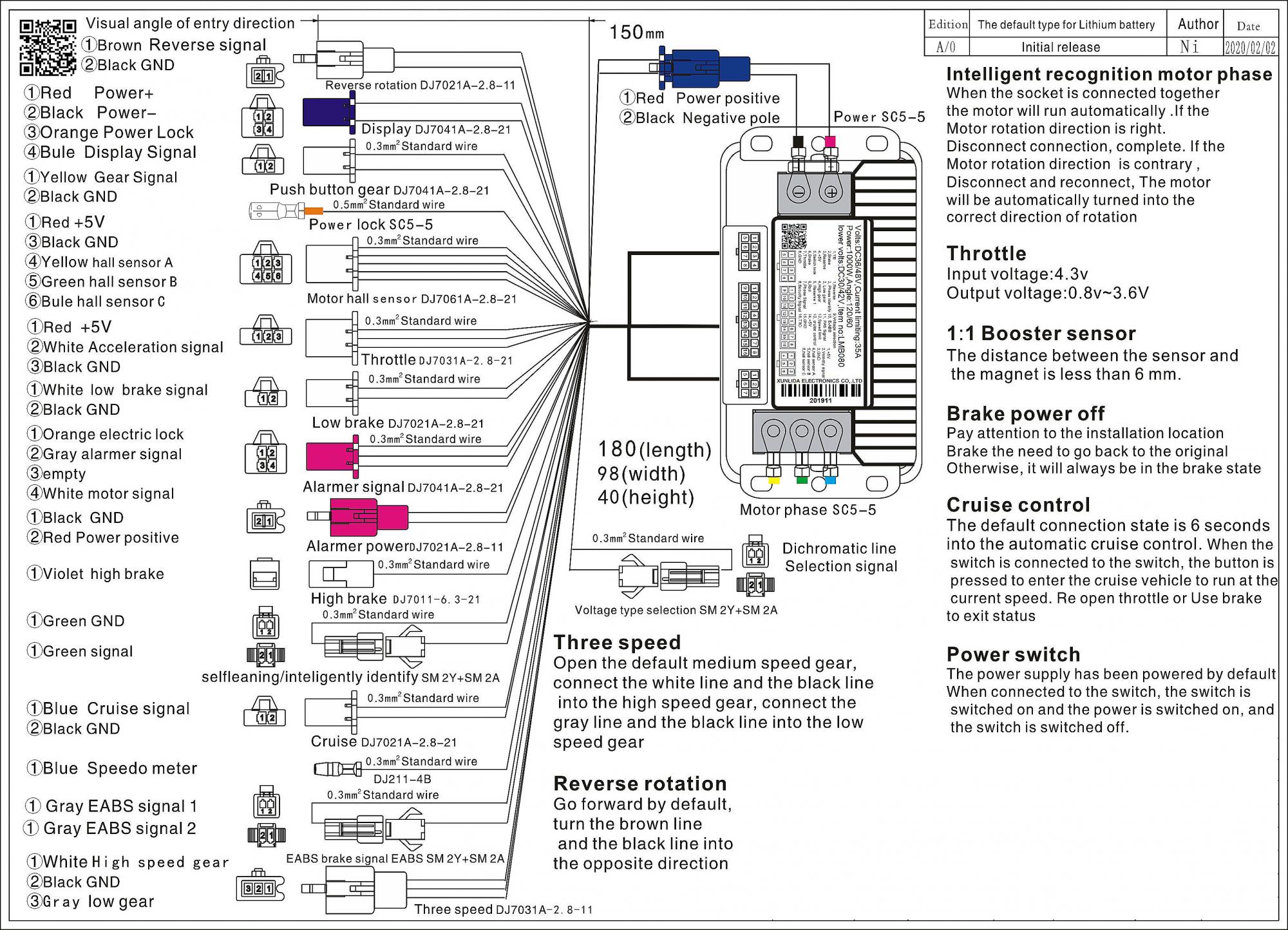Click the Display 4-pin pinout icon
Screen dimensions: 1288x930
[263, 117]
